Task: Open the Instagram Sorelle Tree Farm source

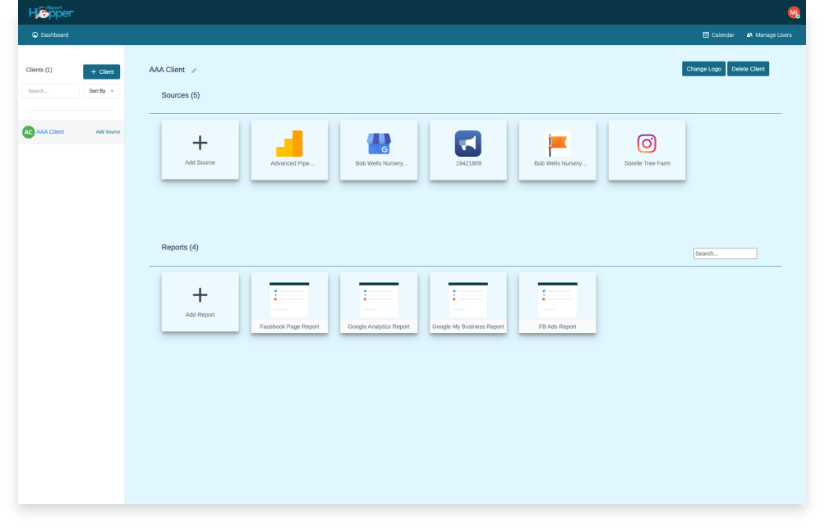Action: coord(647,149)
